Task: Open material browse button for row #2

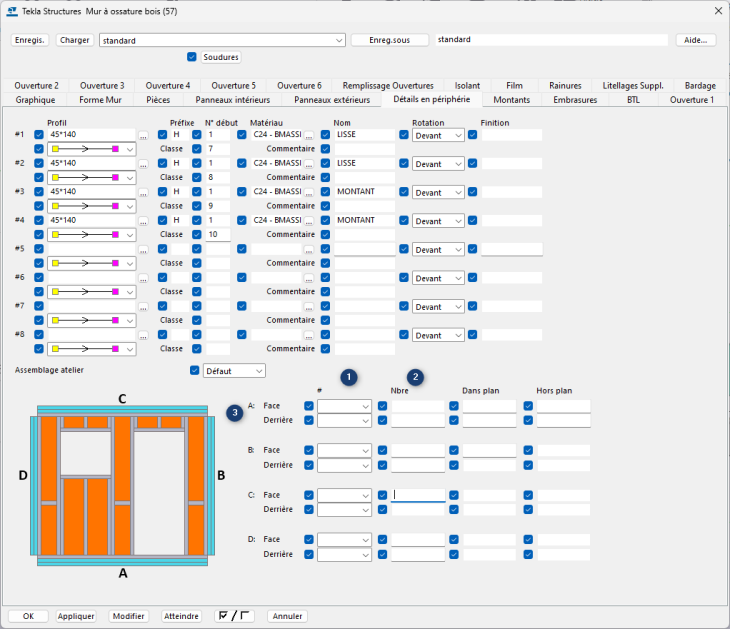Action: coord(309,163)
